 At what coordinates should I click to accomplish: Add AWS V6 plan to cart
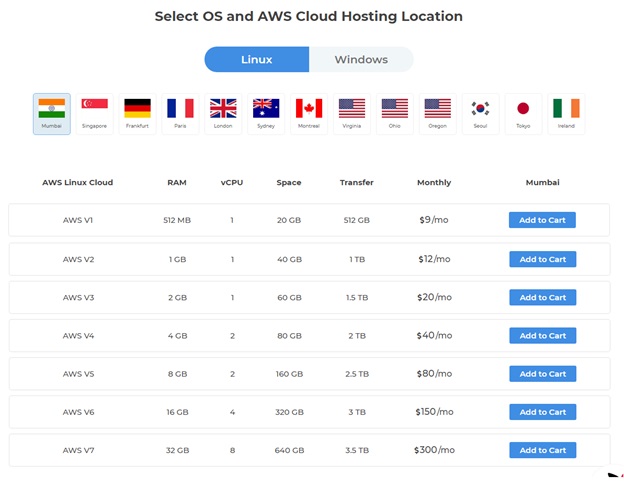(x=542, y=412)
